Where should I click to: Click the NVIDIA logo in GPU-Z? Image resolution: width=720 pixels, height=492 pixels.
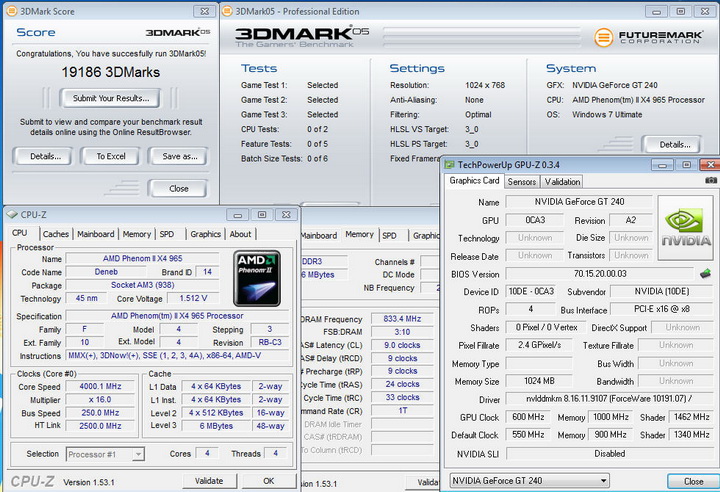tap(688, 225)
